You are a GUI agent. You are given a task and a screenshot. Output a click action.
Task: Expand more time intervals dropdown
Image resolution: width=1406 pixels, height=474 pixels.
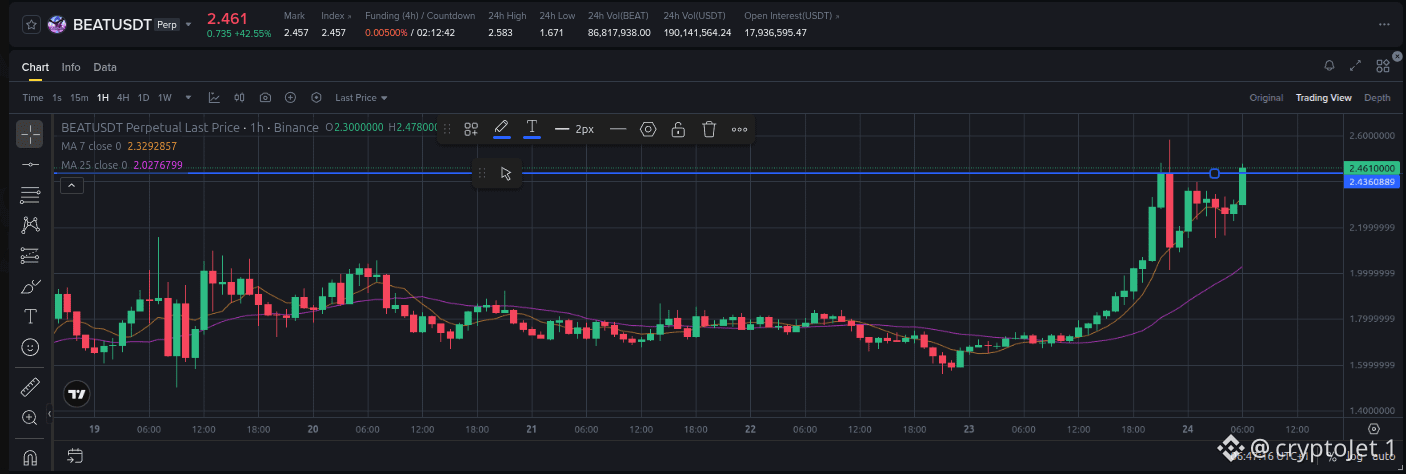(x=187, y=98)
